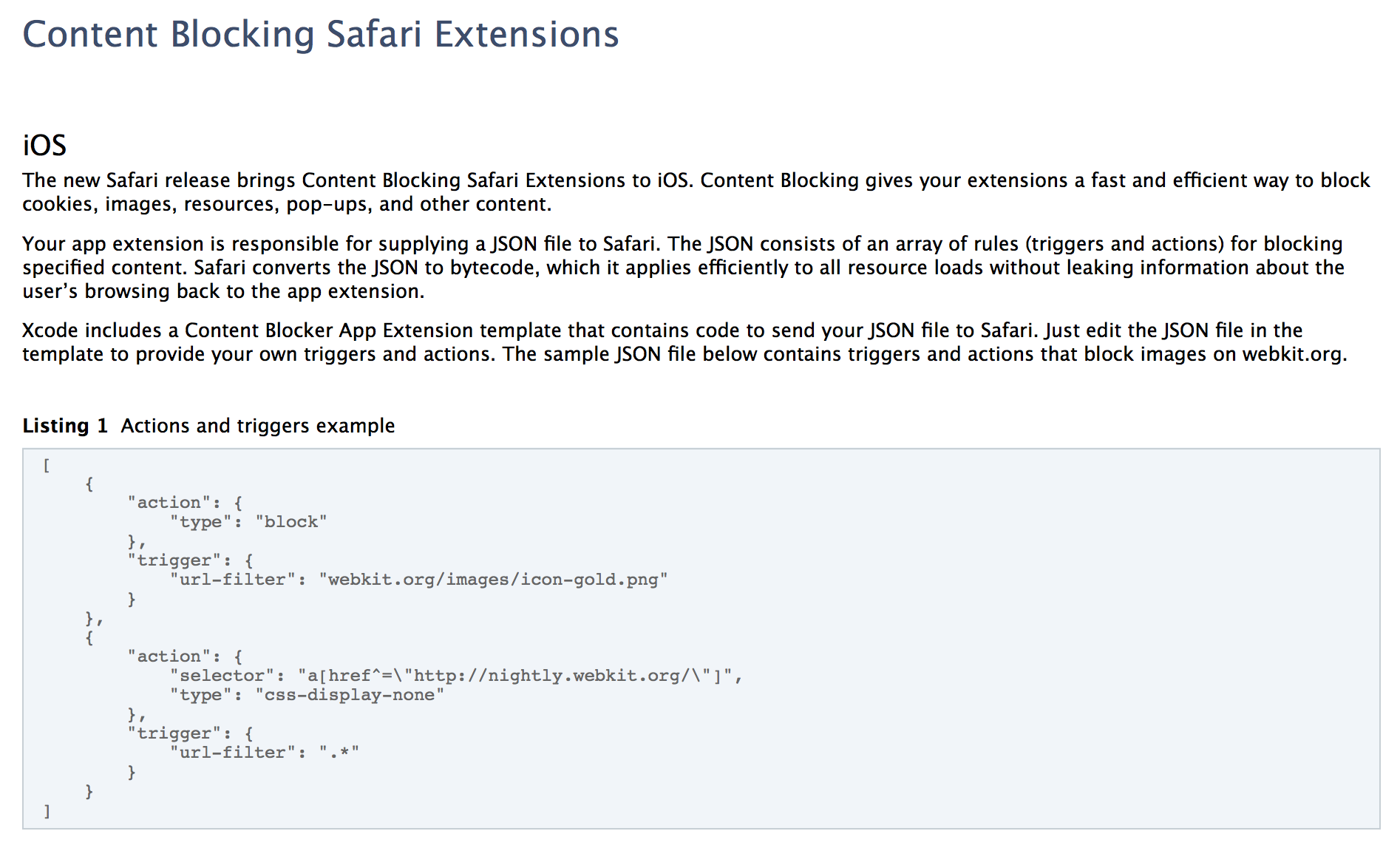
Task: Click the word "webkit.org." ending the third paragraph
Action: coord(1294,354)
